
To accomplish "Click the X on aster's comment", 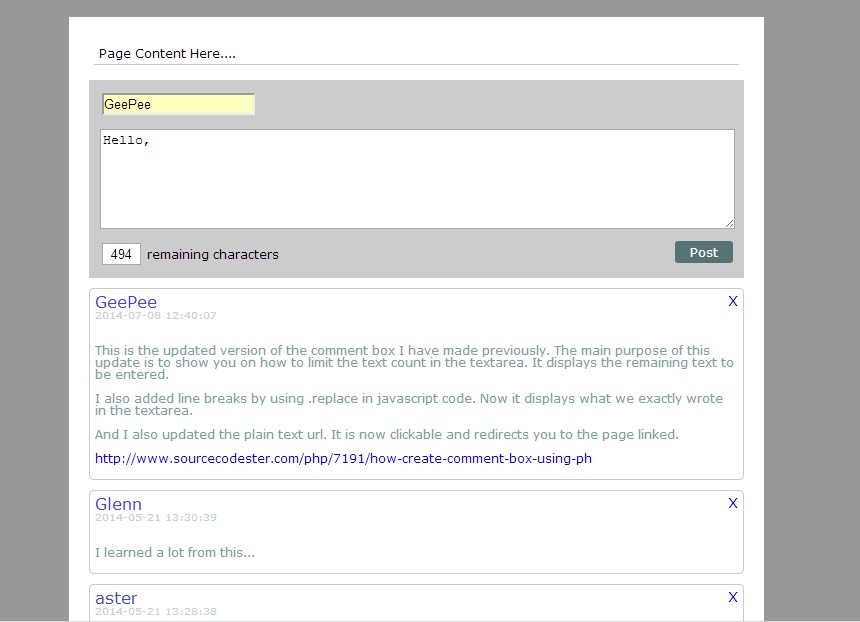I will pos(732,597).
